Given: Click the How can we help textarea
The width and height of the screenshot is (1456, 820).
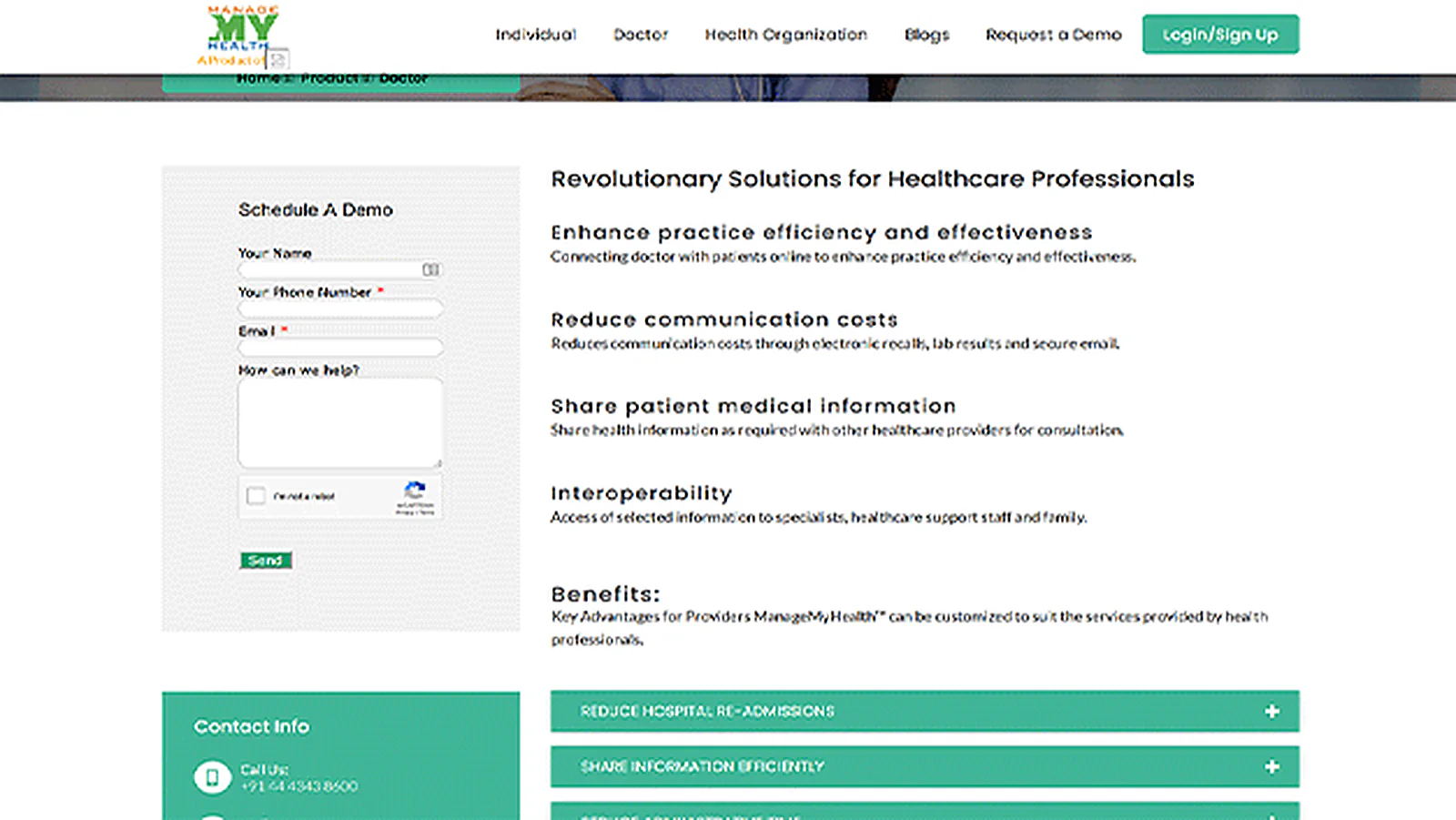Looking at the screenshot, I should click(340, 423).
